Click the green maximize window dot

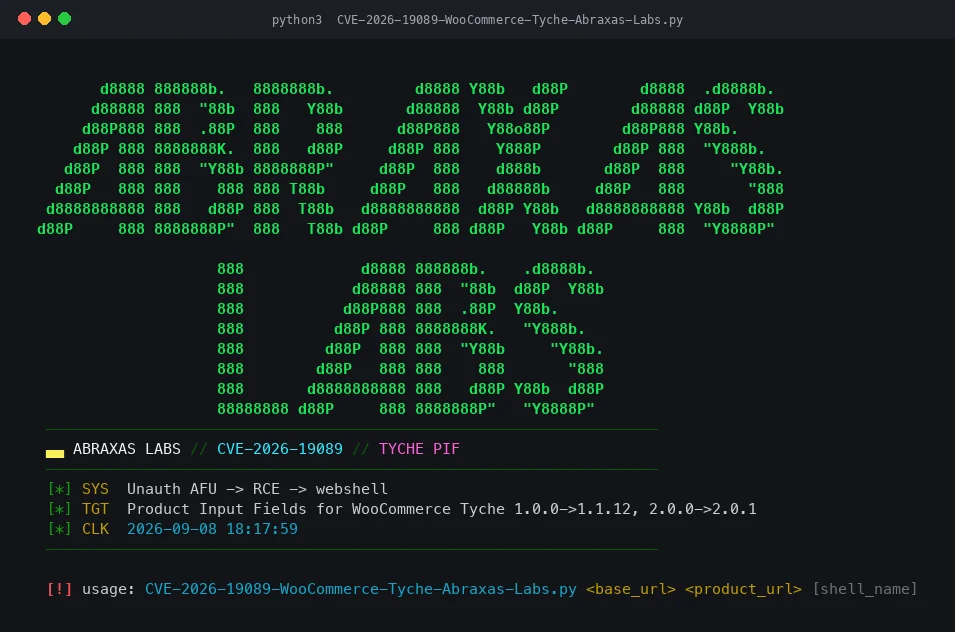(x=65, y=19)
